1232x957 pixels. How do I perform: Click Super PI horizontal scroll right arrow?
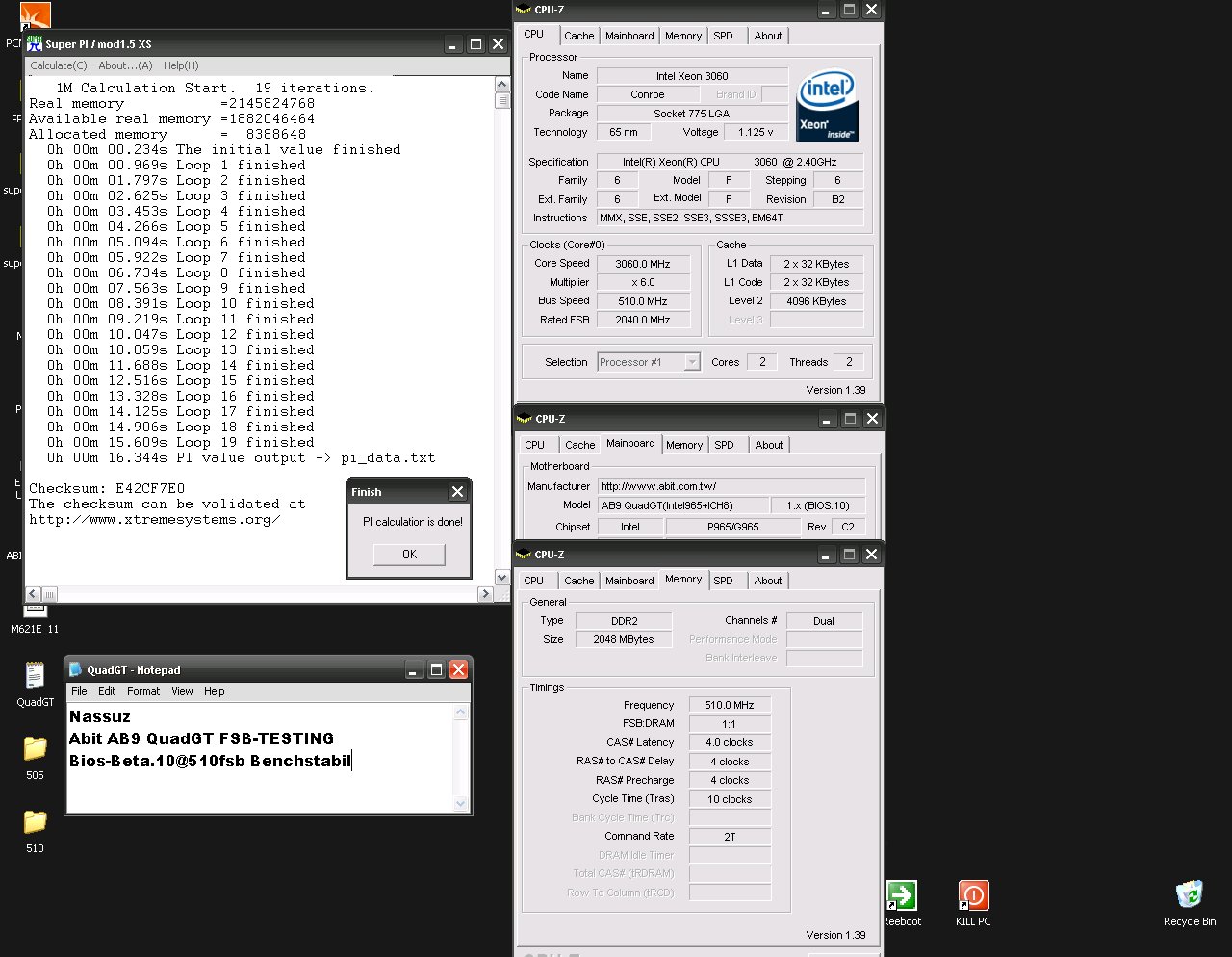(x=485, y=594)
